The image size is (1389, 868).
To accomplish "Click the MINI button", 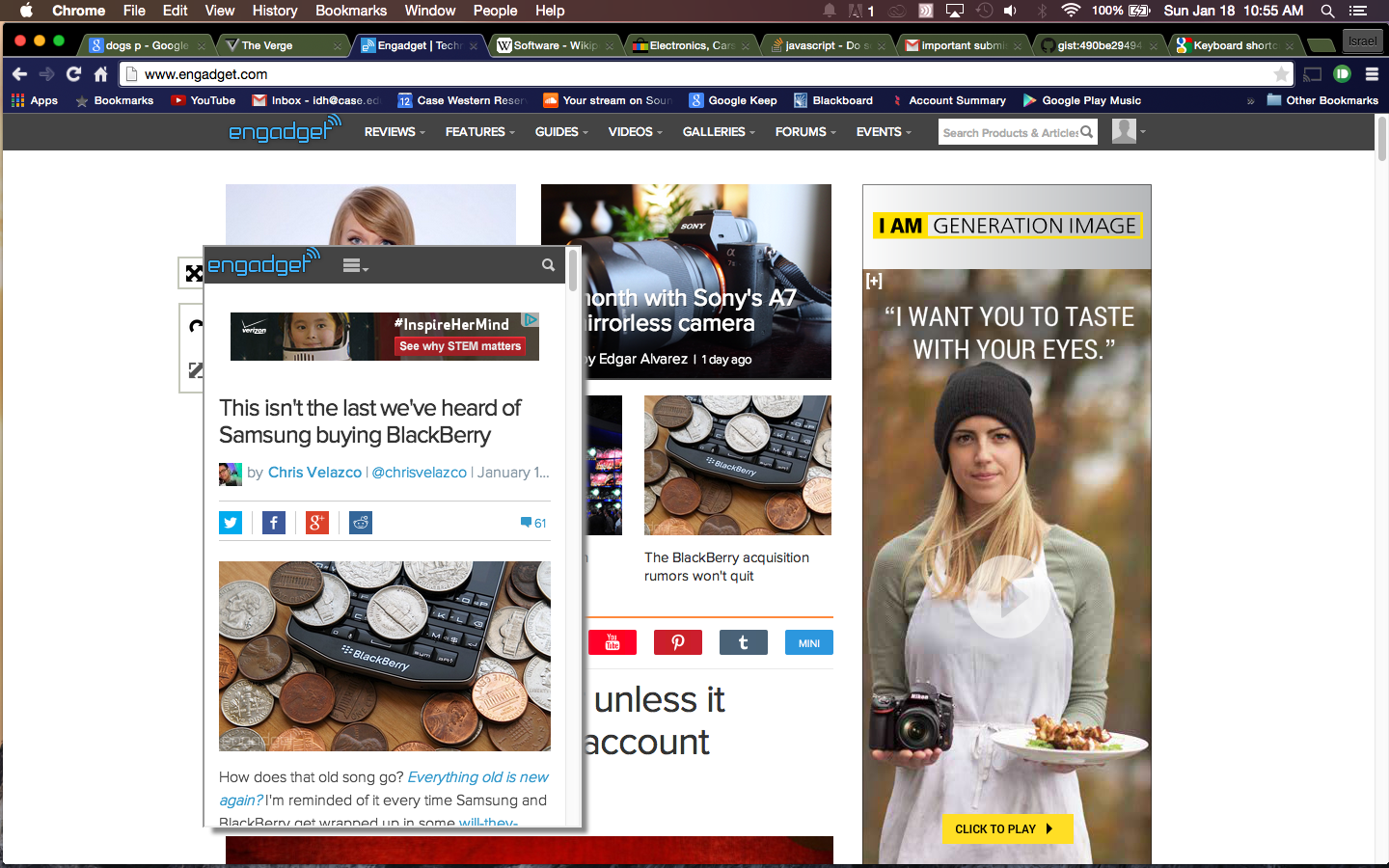I will coord(809,642).
